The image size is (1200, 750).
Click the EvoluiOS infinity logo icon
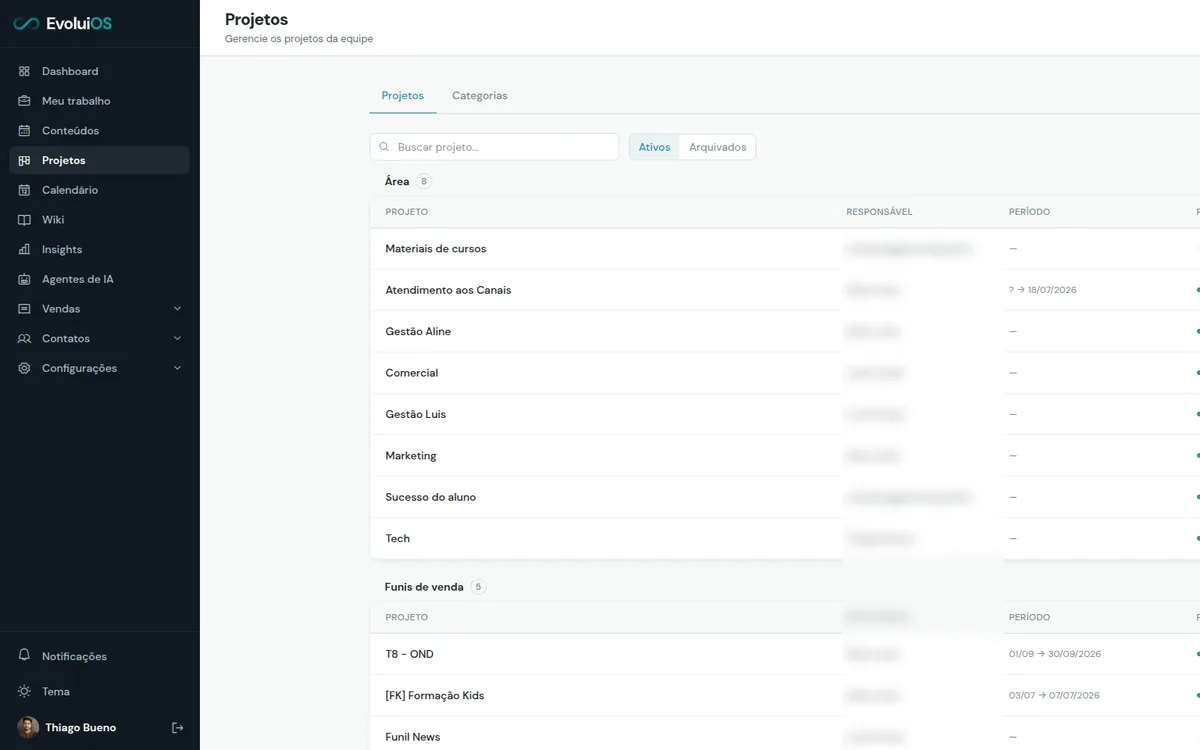pos(26,24)
